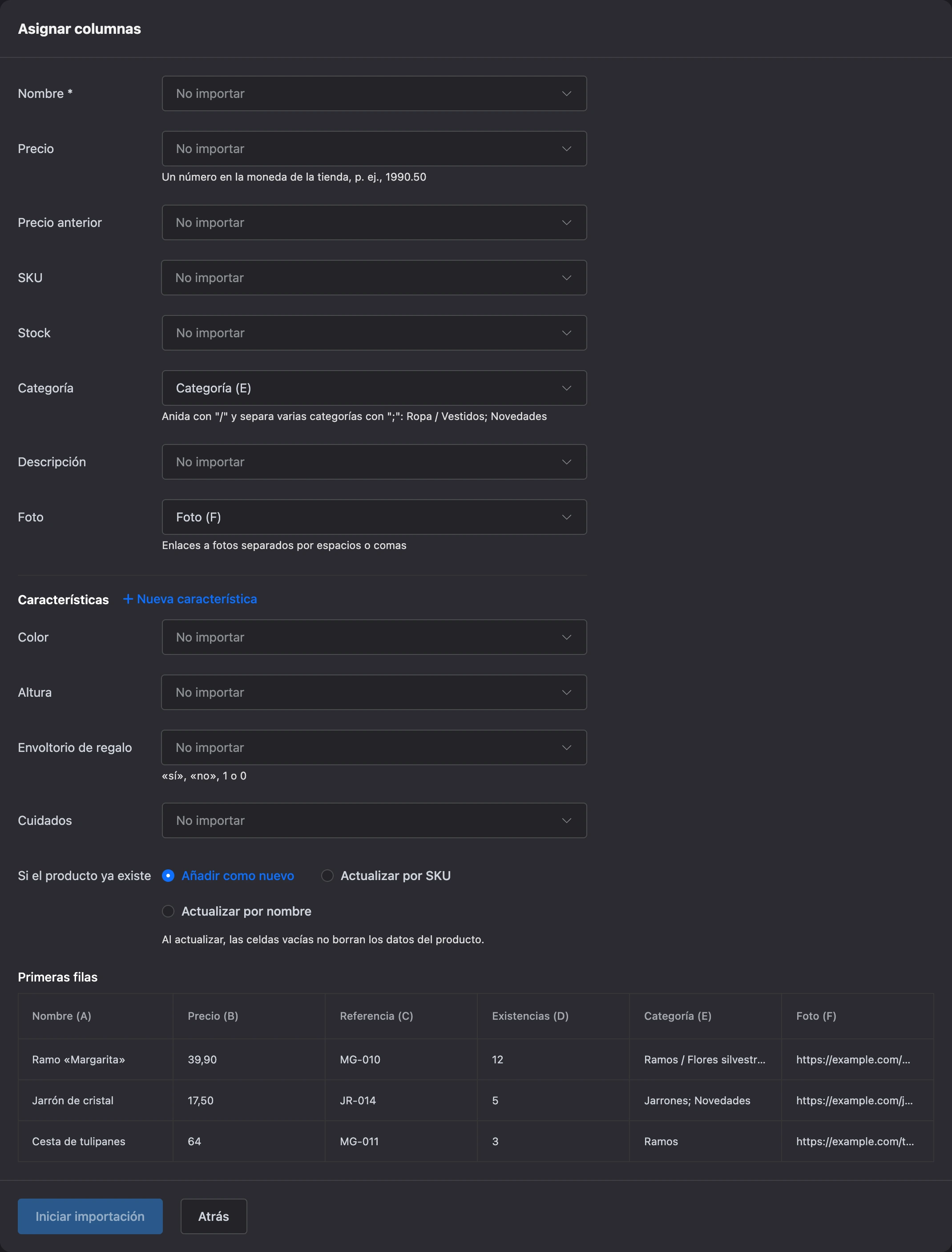Image resolution: width=952 pixels, height=1252 pixels.
Task: Click the chevron arrow in Foto dropdown
Action: tap(566, 517)
